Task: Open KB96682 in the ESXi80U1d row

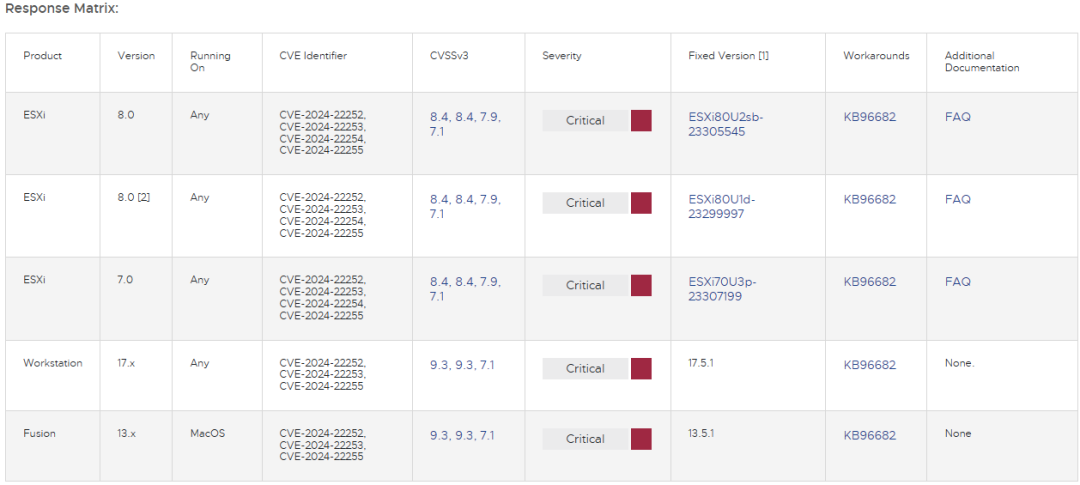Action: click(870, 200)
